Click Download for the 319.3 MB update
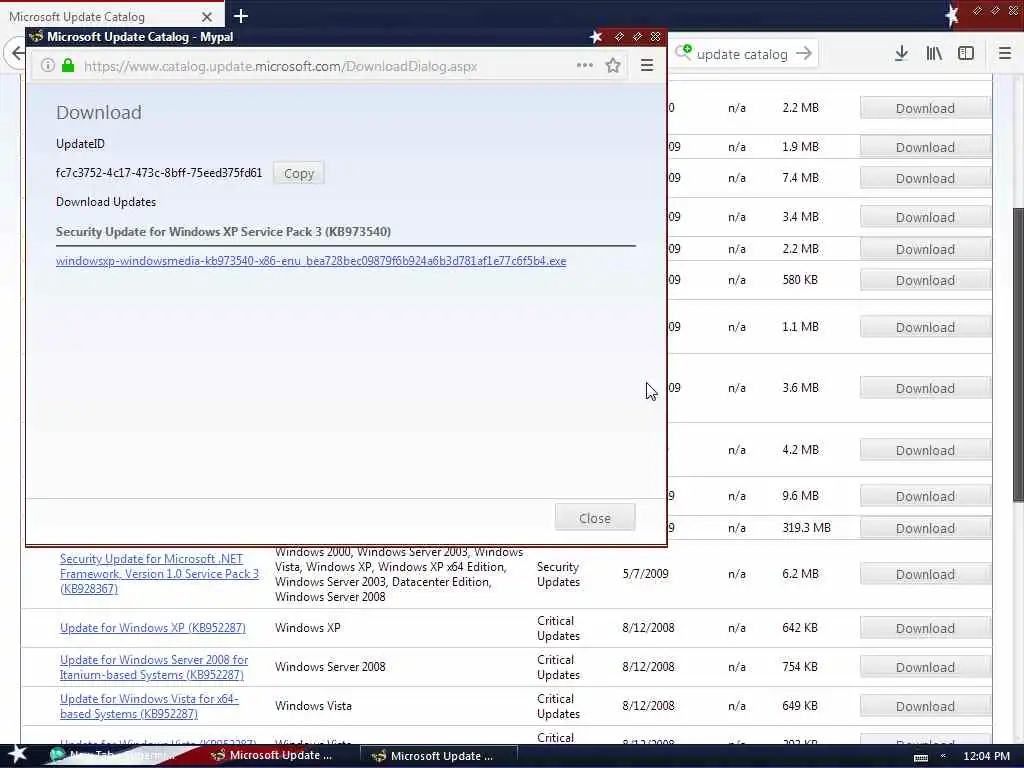Screen dimensions: 1024x768 tap(925, 528)
